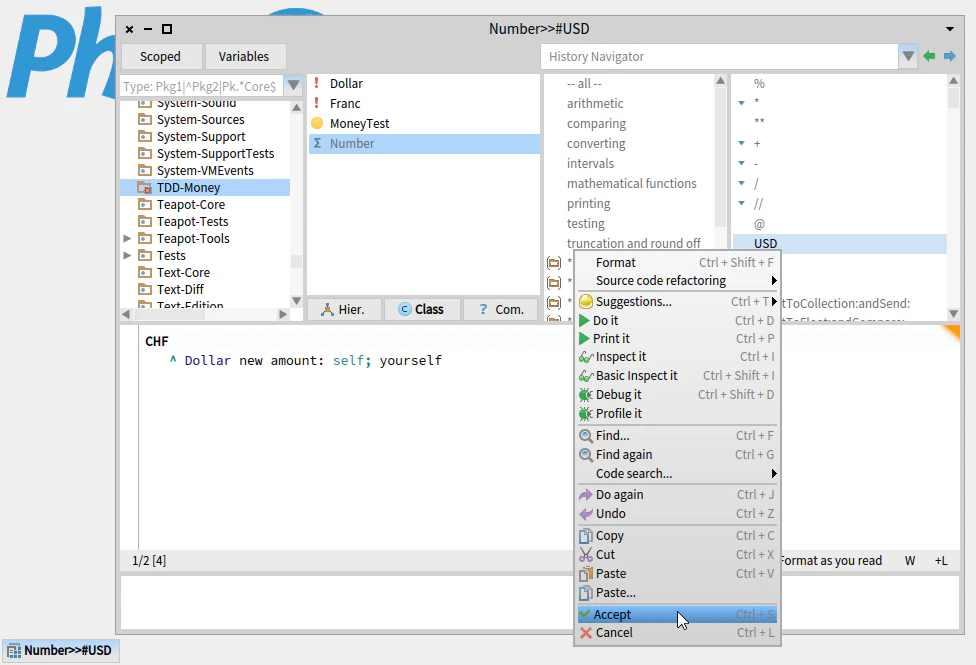Click the Cut scissors icon
This screenshot has height=665, width=976.
point(586,555)
